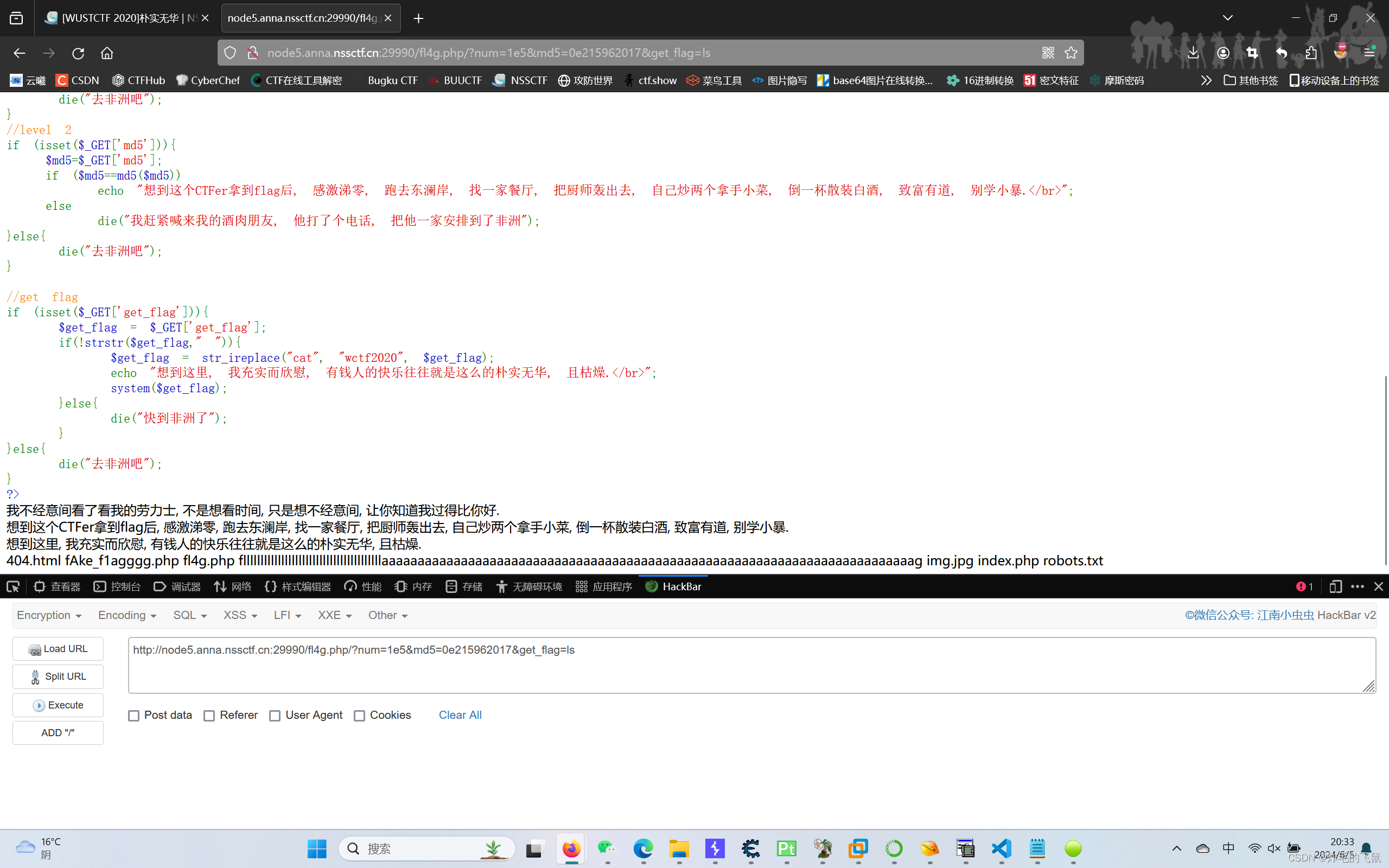This screenshot has height=868, width=1389.
Task: Expand the Encryption dropdown in HackBar
Action: coord(49,615)
